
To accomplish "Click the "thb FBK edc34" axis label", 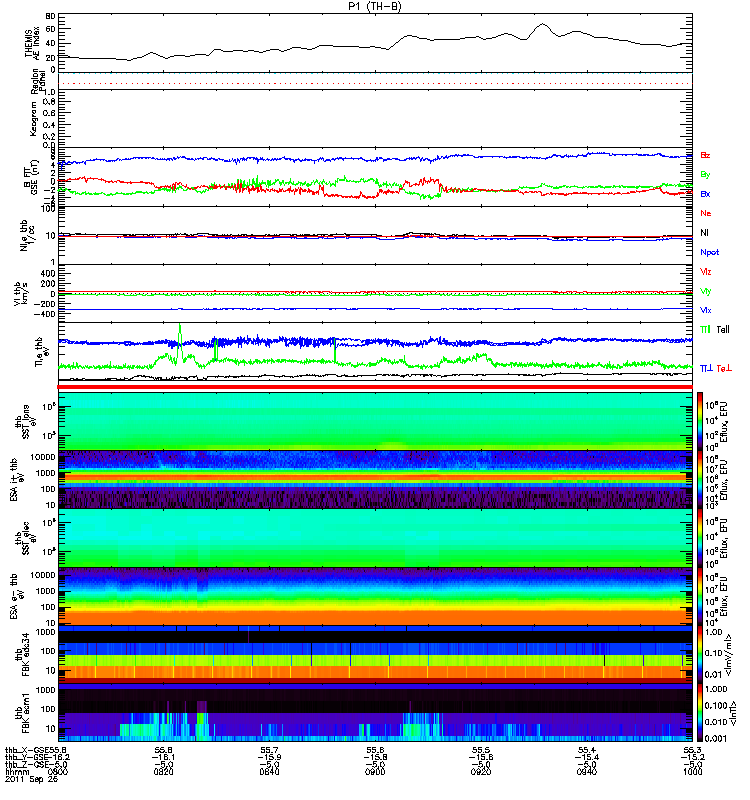I will [x=21, y=655].
